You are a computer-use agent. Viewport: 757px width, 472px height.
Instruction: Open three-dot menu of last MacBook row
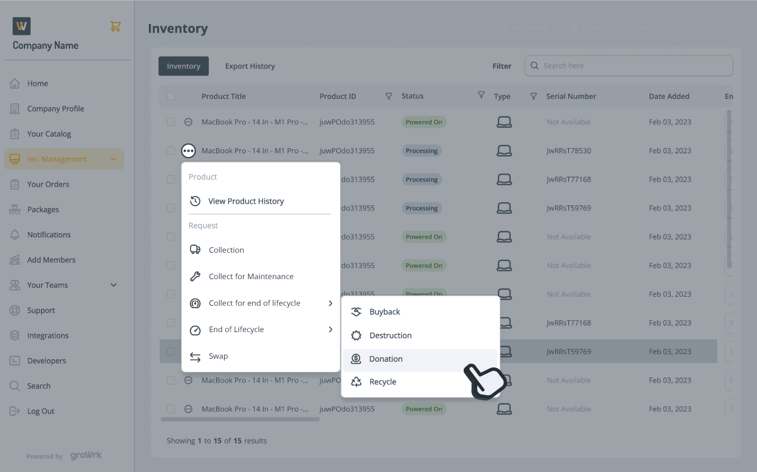[188, 409]
